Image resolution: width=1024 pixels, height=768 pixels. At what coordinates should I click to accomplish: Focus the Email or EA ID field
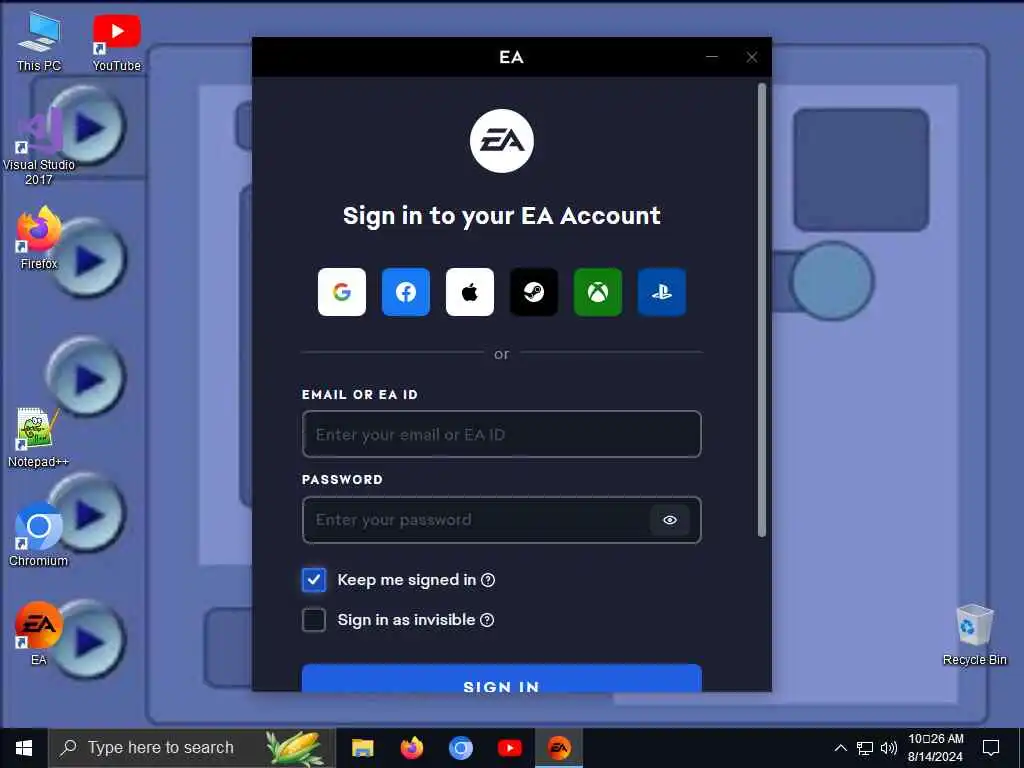(502, 434)
